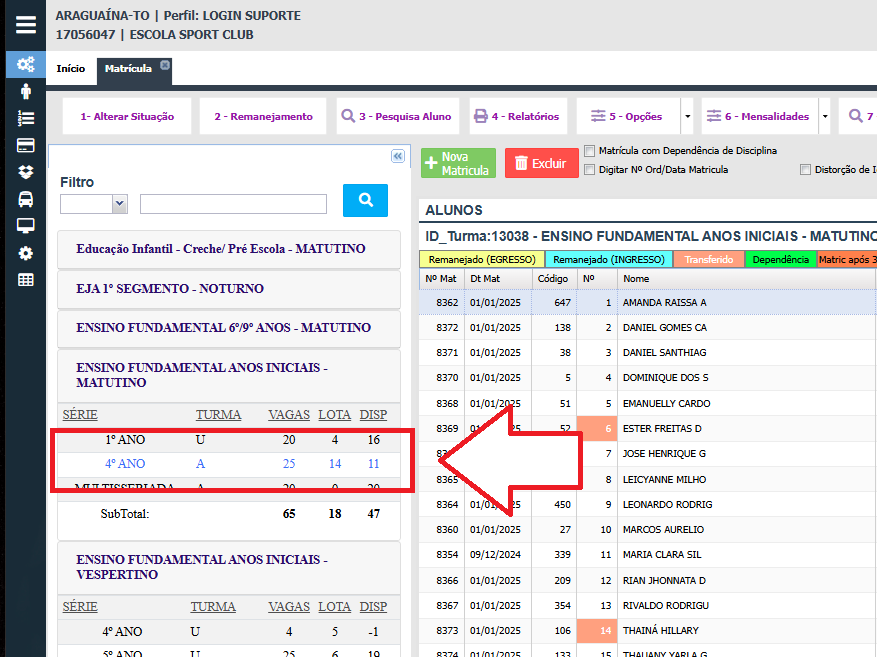Select the 1º ANO turma U row
The width and height of the screenshot is (877, 657).
tap(229, 440)
